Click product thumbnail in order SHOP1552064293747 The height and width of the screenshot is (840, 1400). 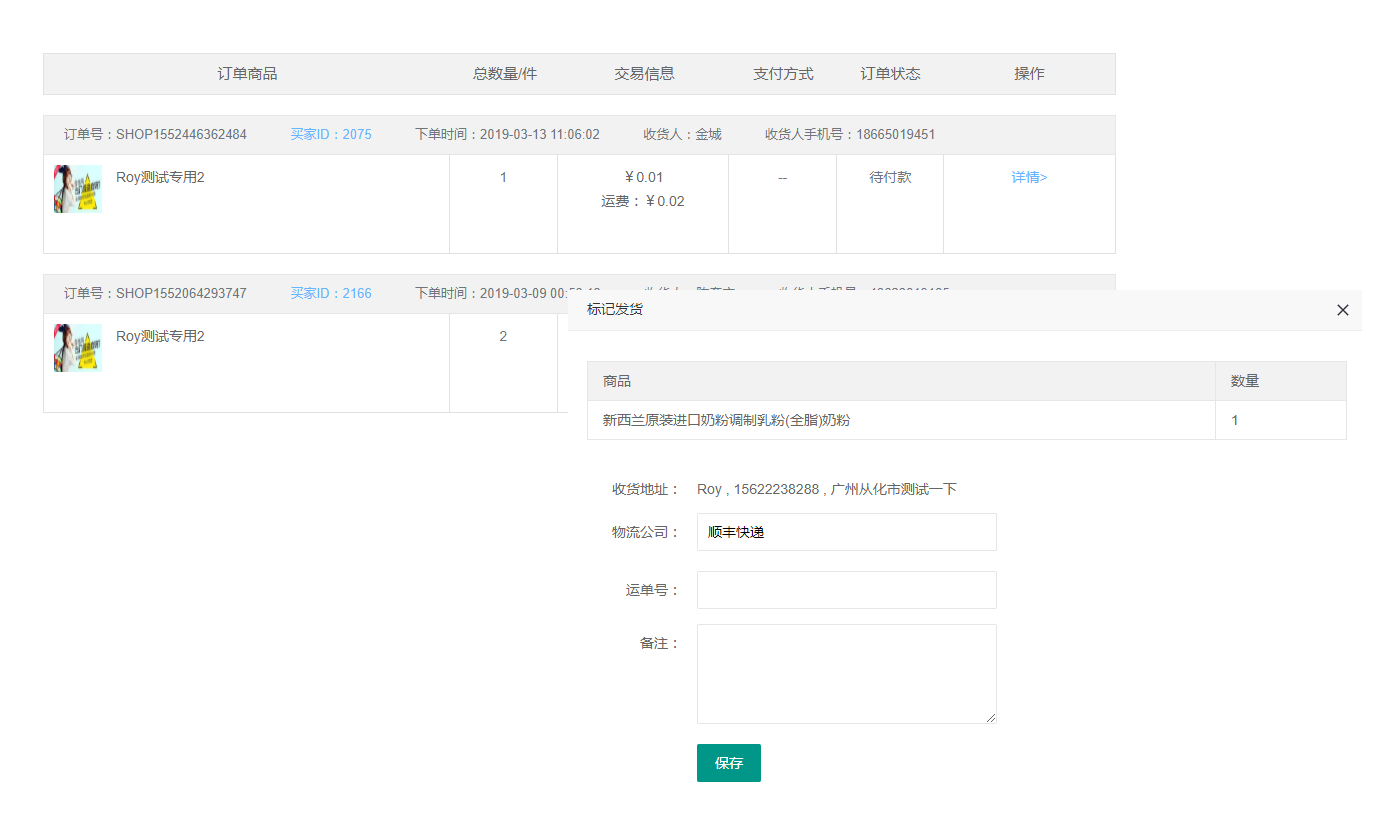pyautogui.click(x=78, y=348)
